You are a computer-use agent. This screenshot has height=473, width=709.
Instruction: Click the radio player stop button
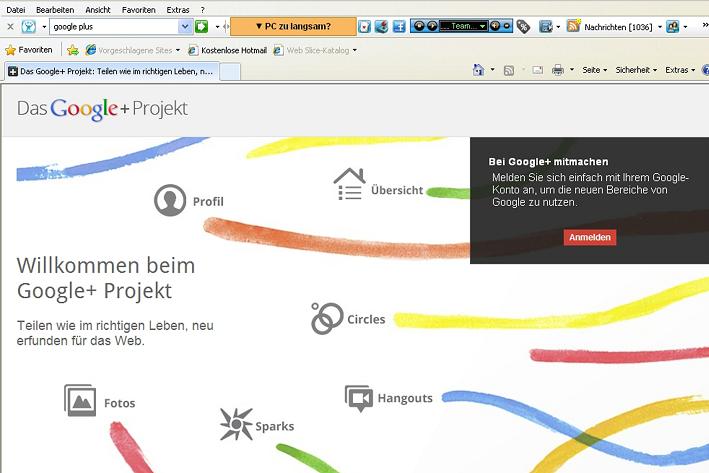419,26
